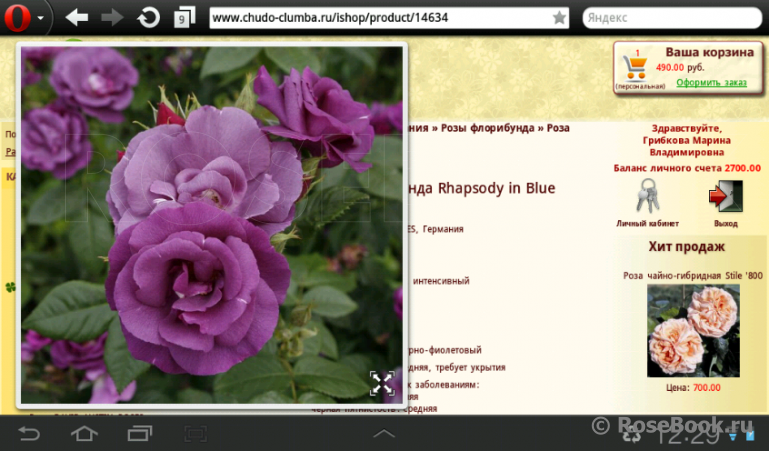The height and width of the screenshot is (451, 769).
Task: Click the address bar URL field
Action: (x=380, y=18)
